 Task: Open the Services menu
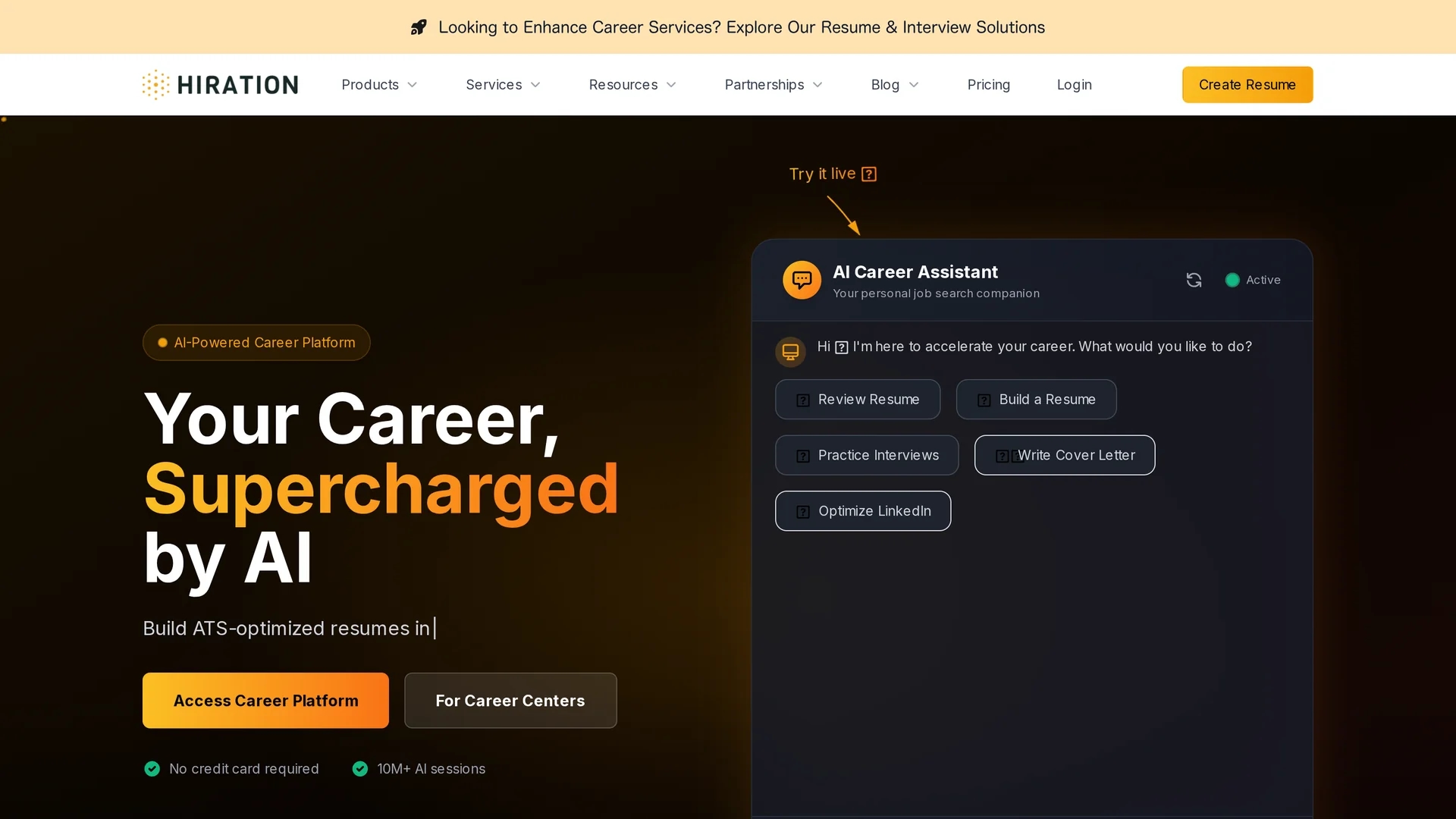pos(504,85)
